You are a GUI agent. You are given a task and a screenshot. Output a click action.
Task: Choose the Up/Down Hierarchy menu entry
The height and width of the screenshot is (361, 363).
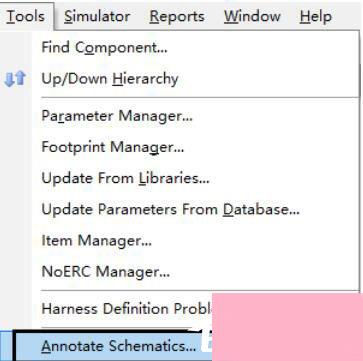point(196,79)
